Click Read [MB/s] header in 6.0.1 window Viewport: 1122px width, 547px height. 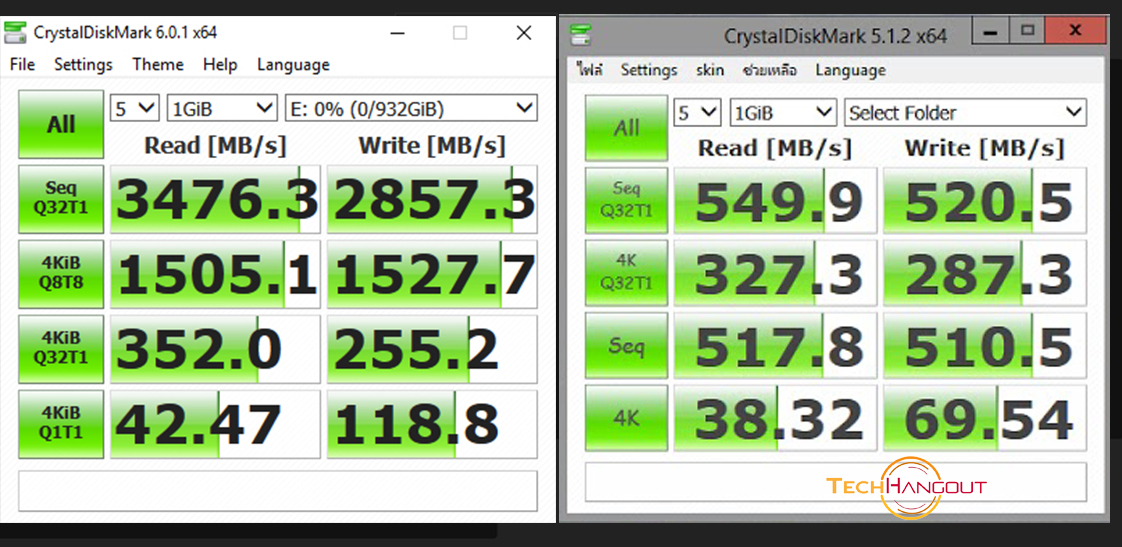[215, 145]
